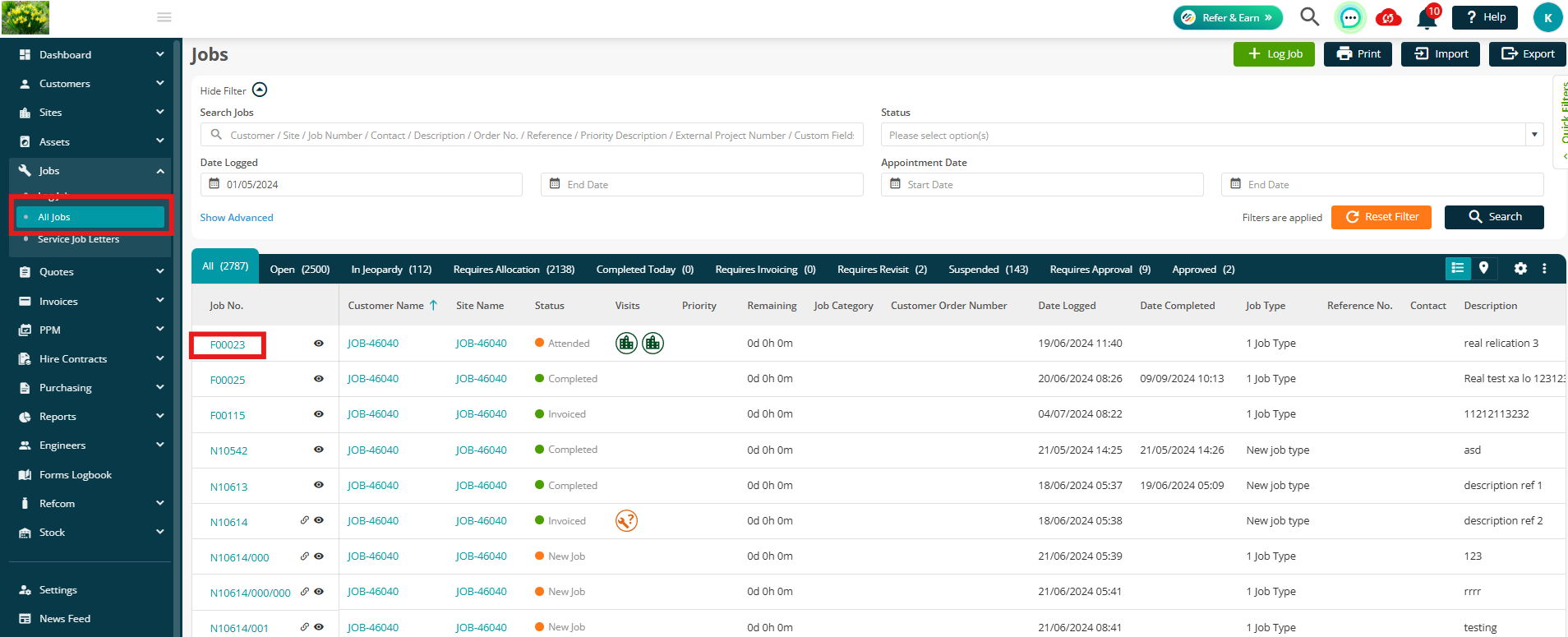Image resolution: width=1568 pixels, height=637 pixels.
Task: Click the orange Reset Filter button
Action: (1381, 217)
